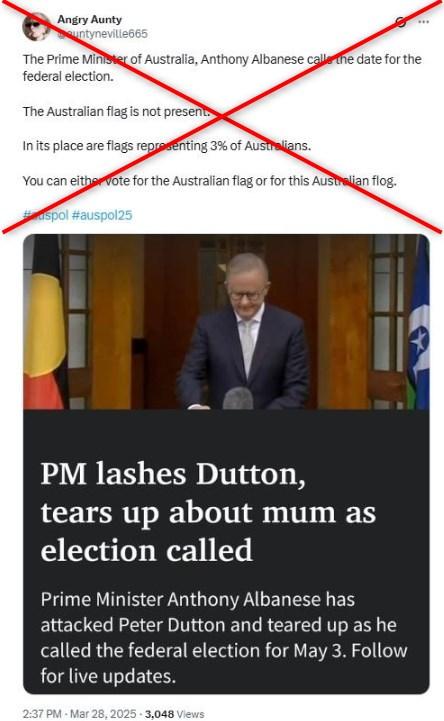Click the tweet's first paragraph about Albanese

222,68
